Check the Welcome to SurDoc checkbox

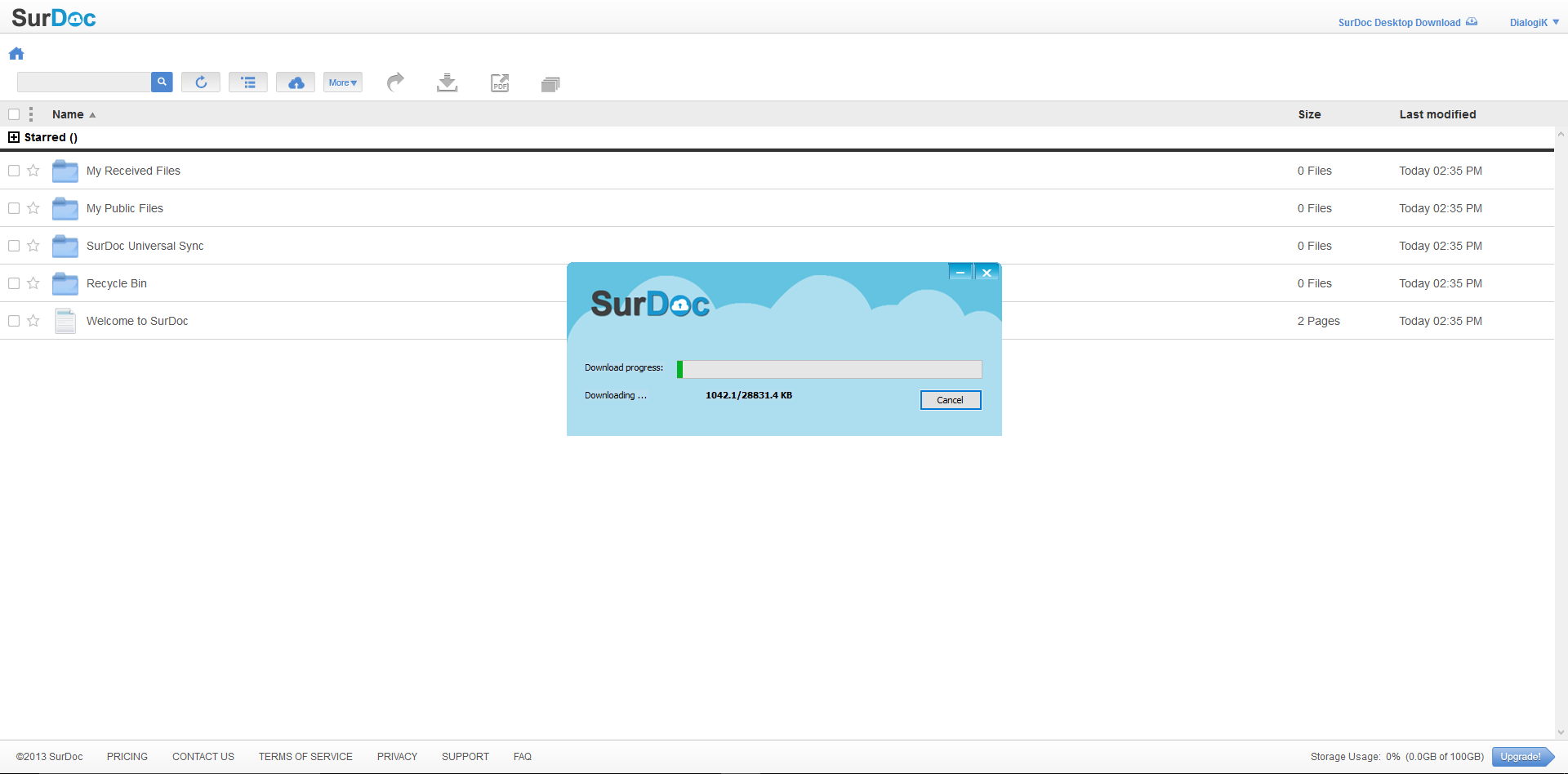coord(14,321)
